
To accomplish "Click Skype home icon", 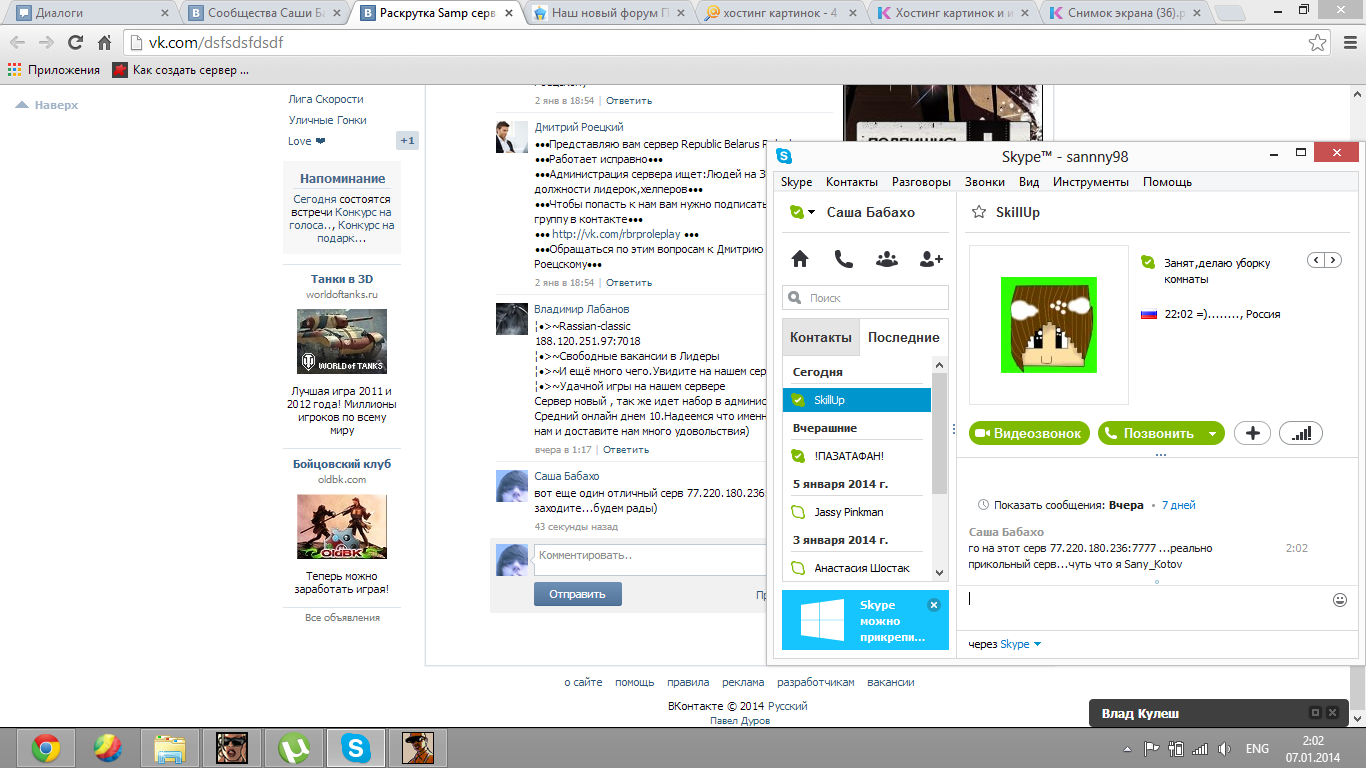I will point(800,259).
